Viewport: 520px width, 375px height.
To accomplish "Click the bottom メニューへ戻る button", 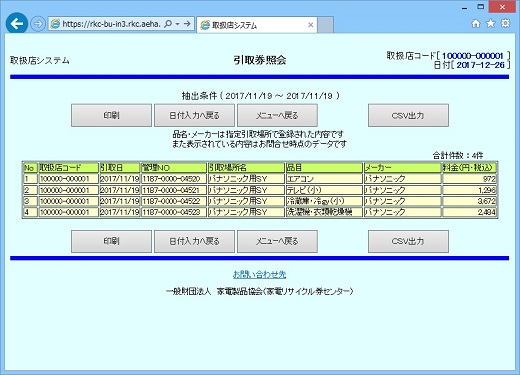I will pos(277,241).
